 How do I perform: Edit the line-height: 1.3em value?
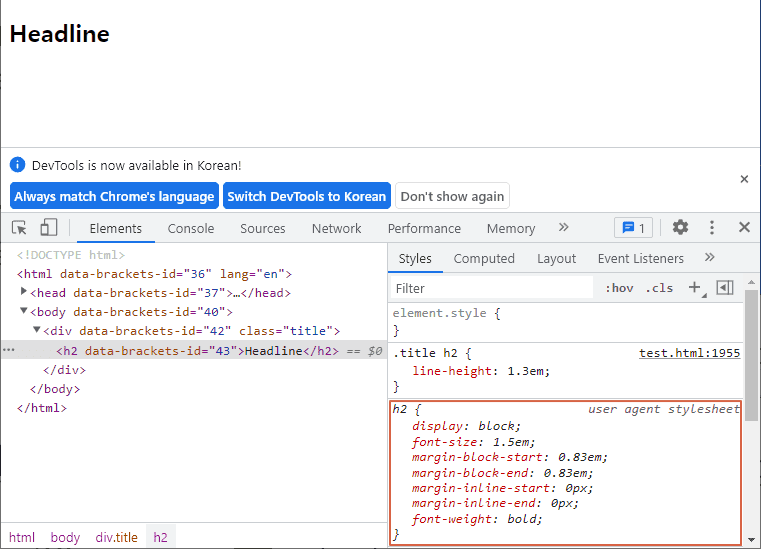pyautogui.click(x=528, y=371)
